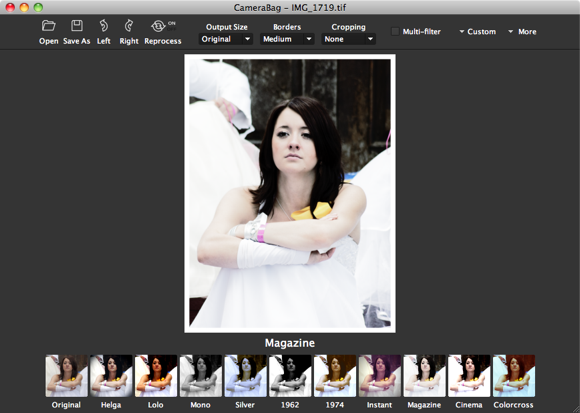Click the Save As floppy disk icon

pyautogui.click(x=77, y=26)
